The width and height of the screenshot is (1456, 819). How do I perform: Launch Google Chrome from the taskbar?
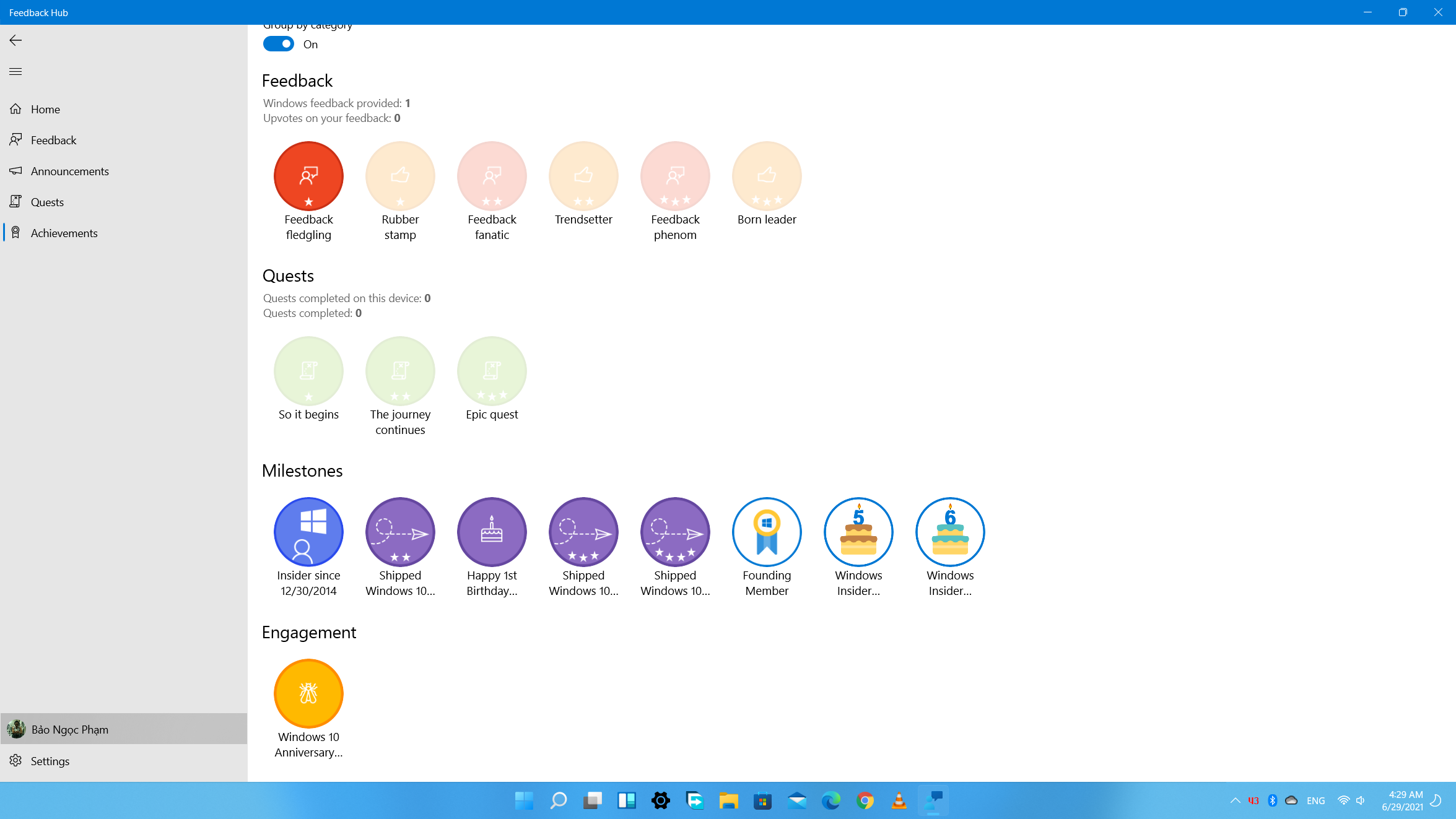[865, 800]
